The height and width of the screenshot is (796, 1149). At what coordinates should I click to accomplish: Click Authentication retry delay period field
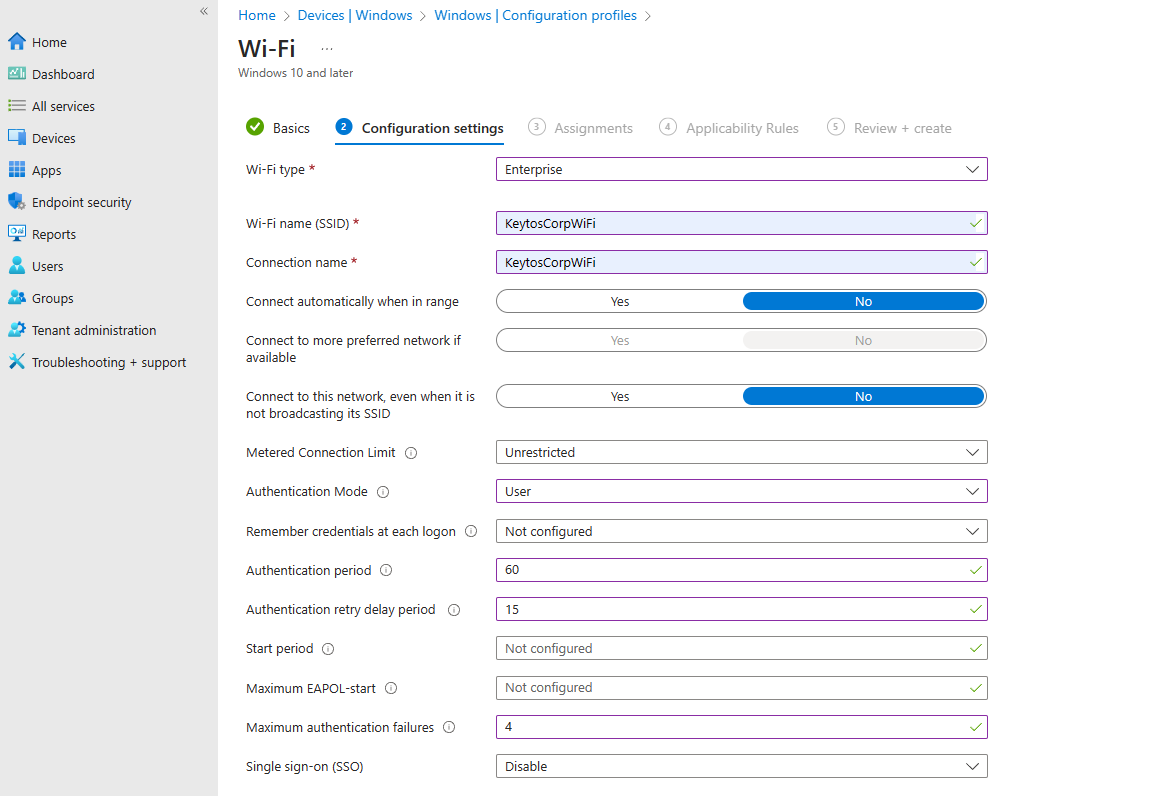pos(742,609)
